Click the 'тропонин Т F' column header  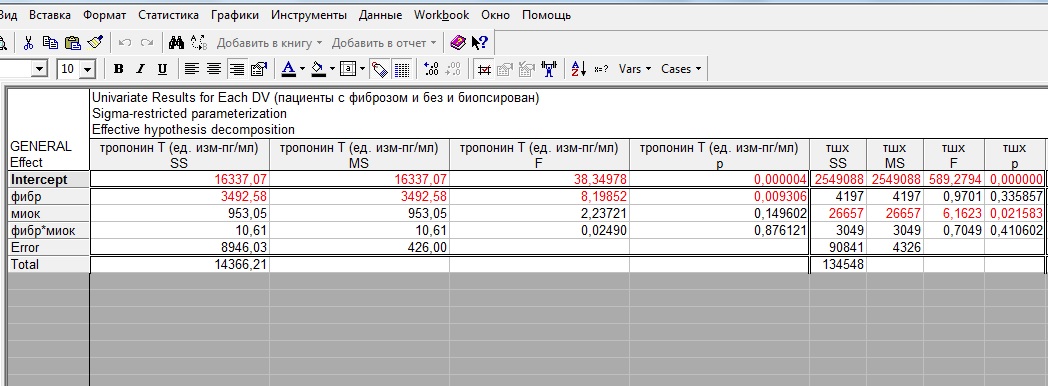539,155
